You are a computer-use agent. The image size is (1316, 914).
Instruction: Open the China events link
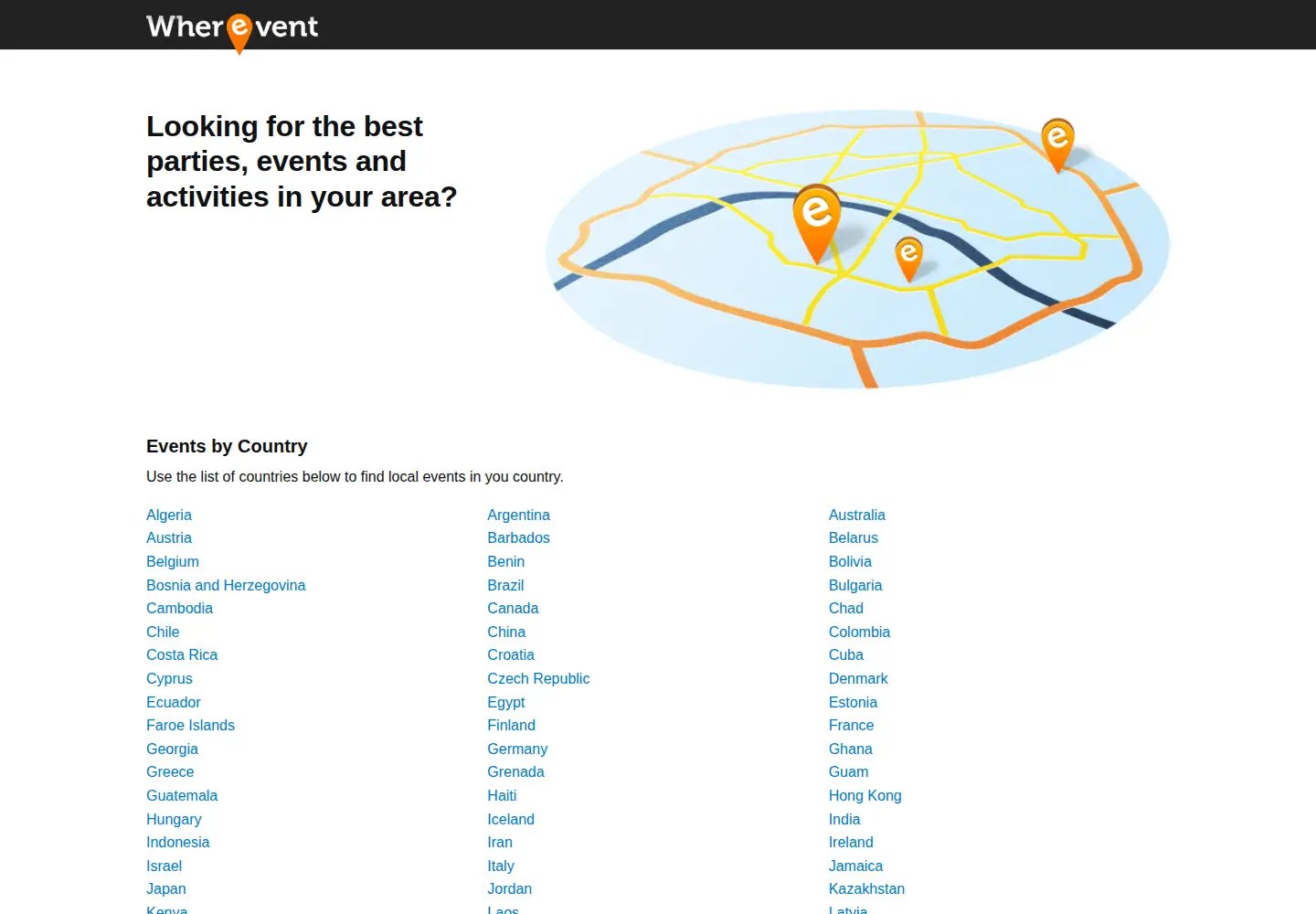pyautogui.click(x=506, y=632)
